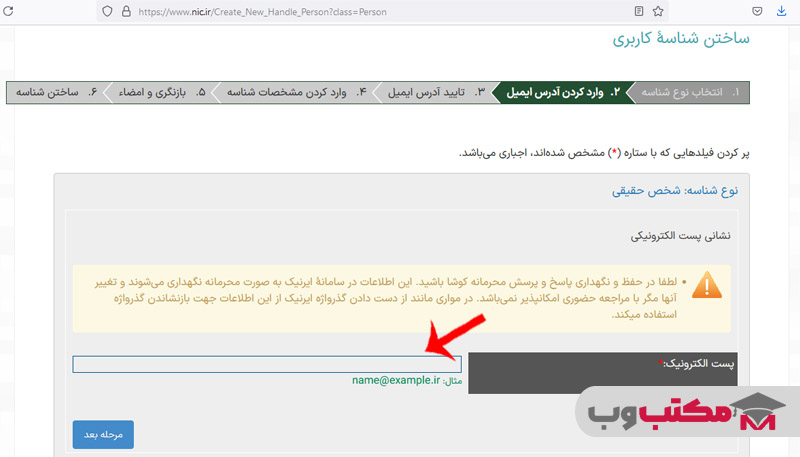Click the پست الکترونیک field label

pos(696,364)
